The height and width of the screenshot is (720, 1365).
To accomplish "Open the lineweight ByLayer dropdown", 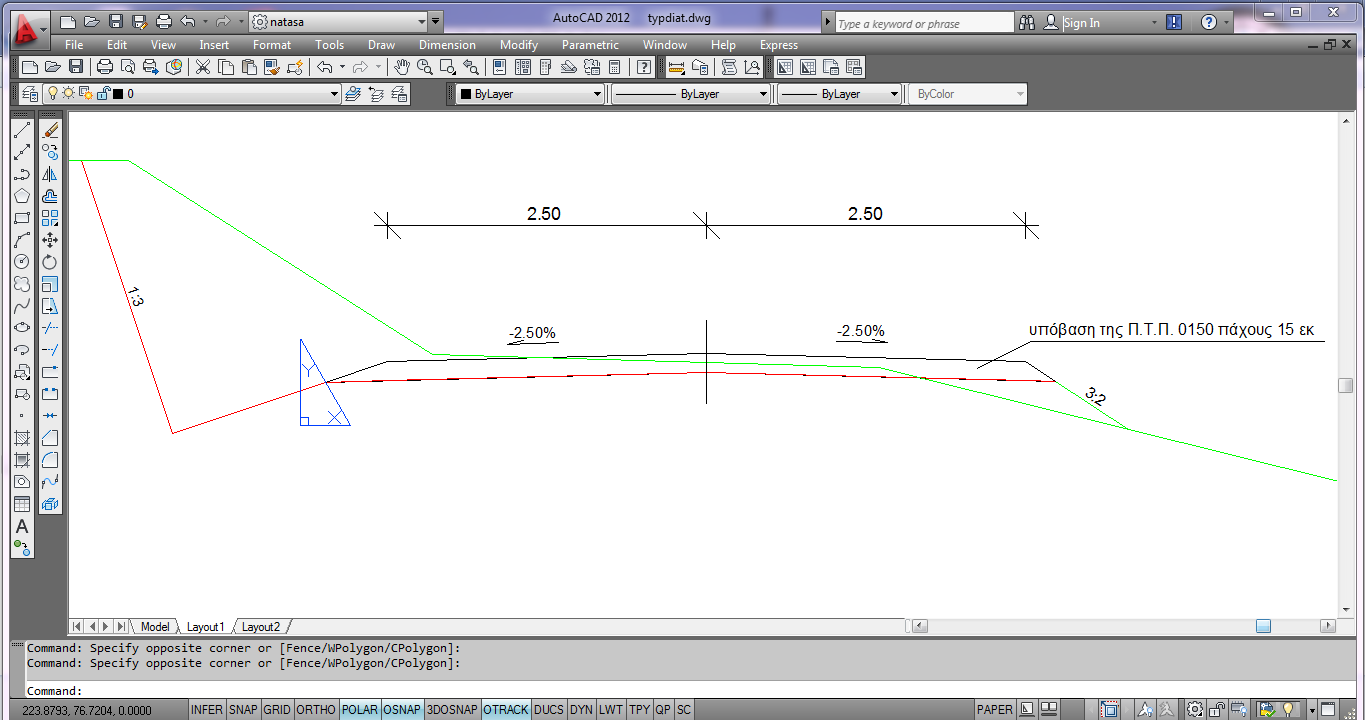I will click(x=895, y=94).
